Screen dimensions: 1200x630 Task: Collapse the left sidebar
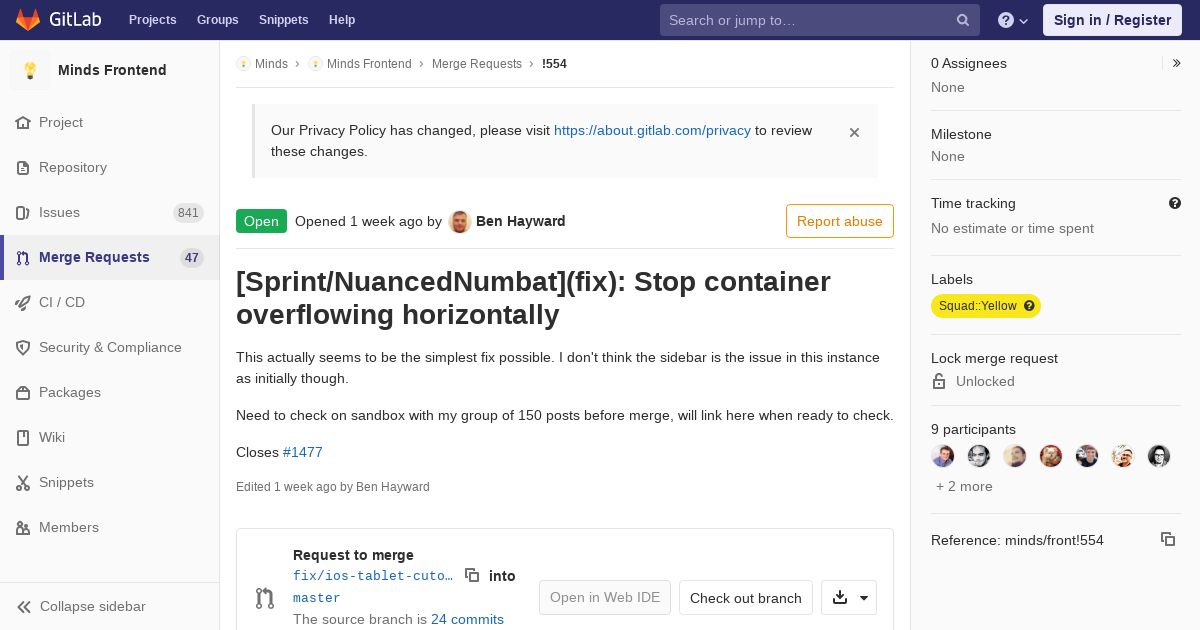pos(82,606)
